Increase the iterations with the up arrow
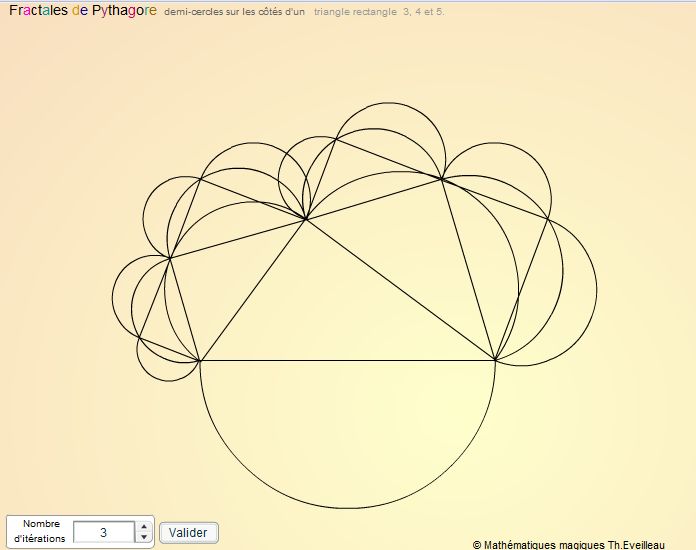Image resolution: width=696 pixels, height=550 pixels. tap(143, 527)
